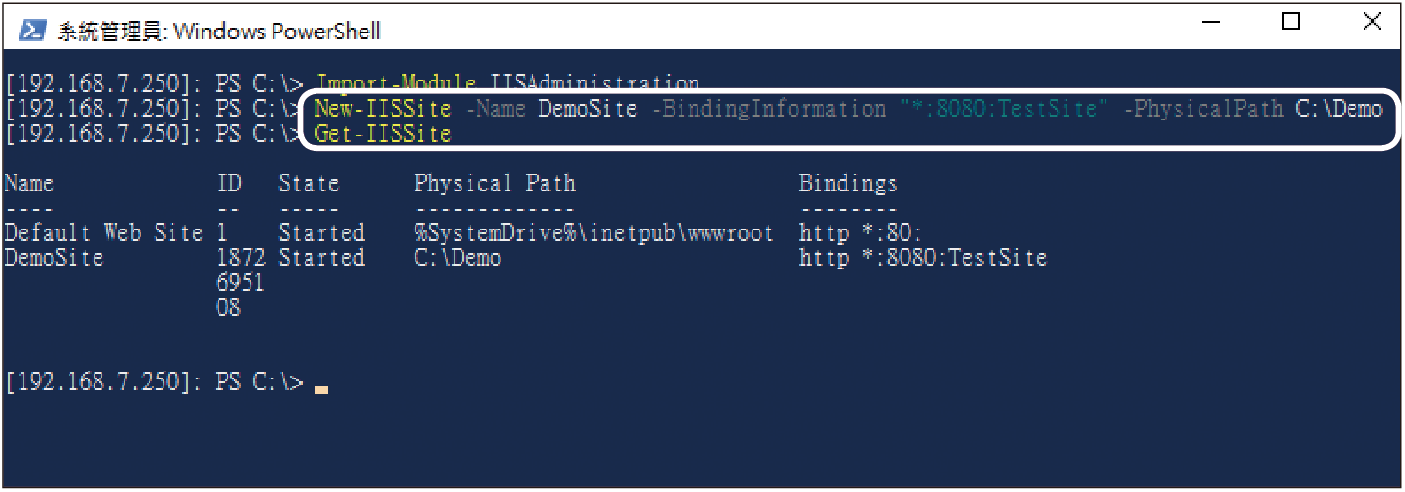Click the http *:8080:TestSite binding entry

point(923,258)
